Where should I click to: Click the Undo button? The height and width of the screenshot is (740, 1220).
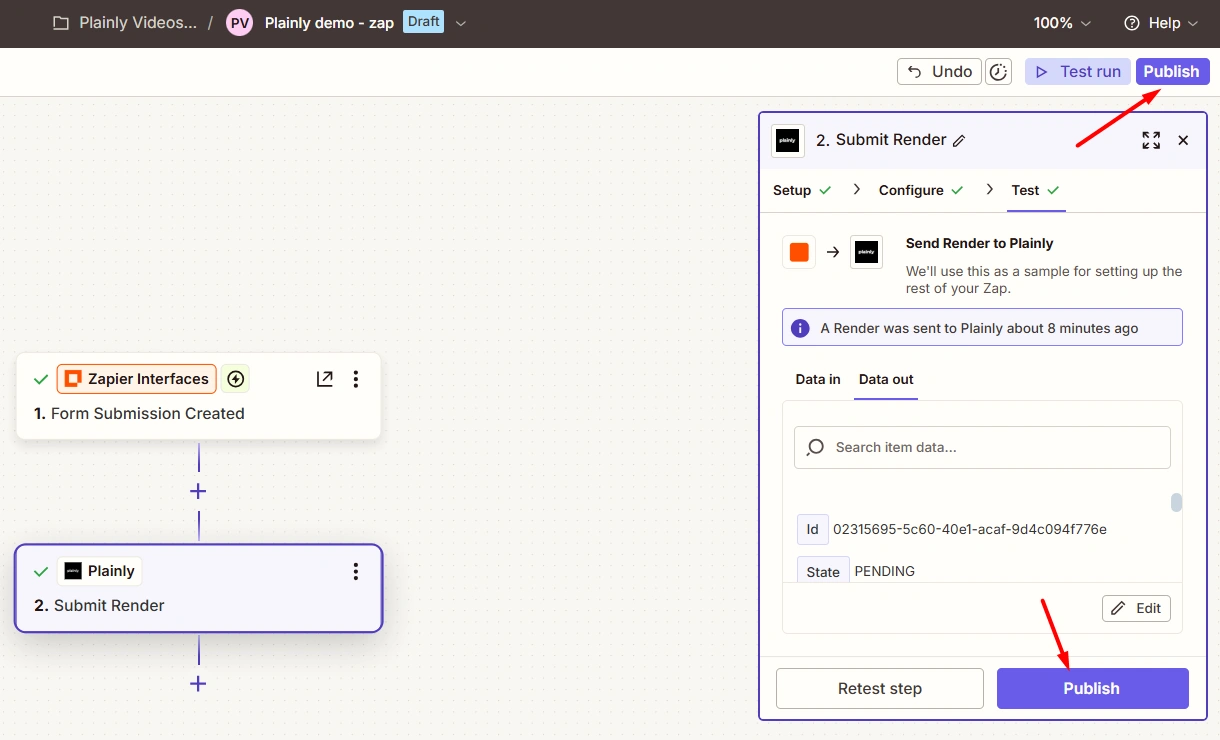tap(939, 71)
